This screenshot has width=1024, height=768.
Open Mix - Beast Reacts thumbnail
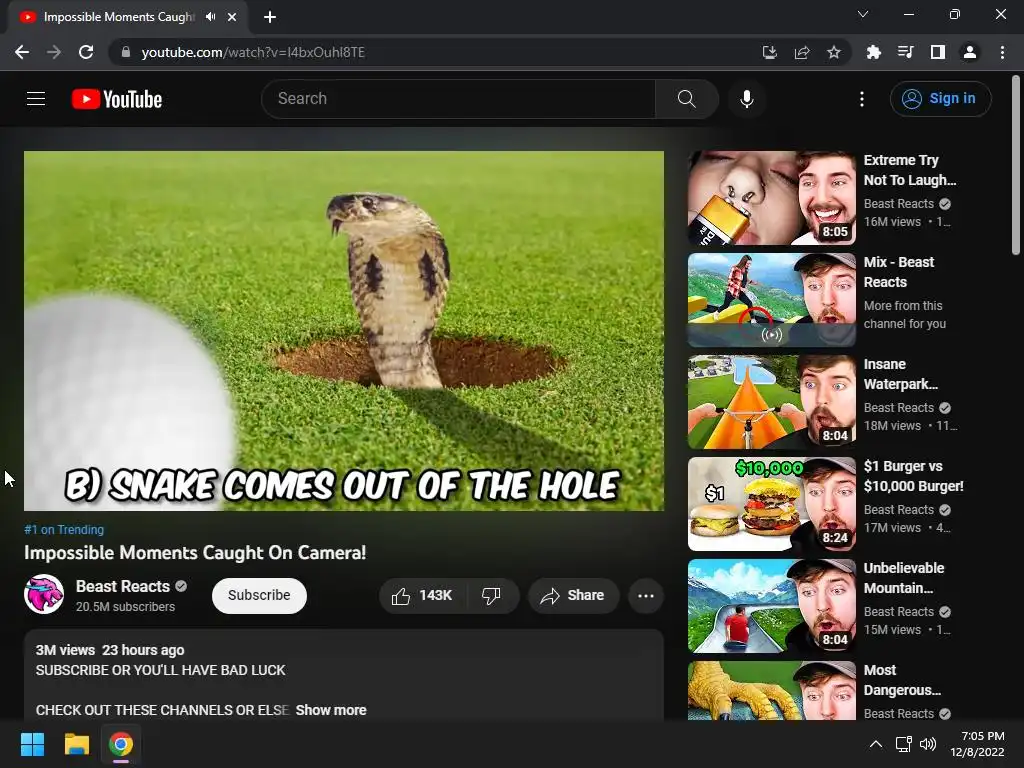point(772,300)
